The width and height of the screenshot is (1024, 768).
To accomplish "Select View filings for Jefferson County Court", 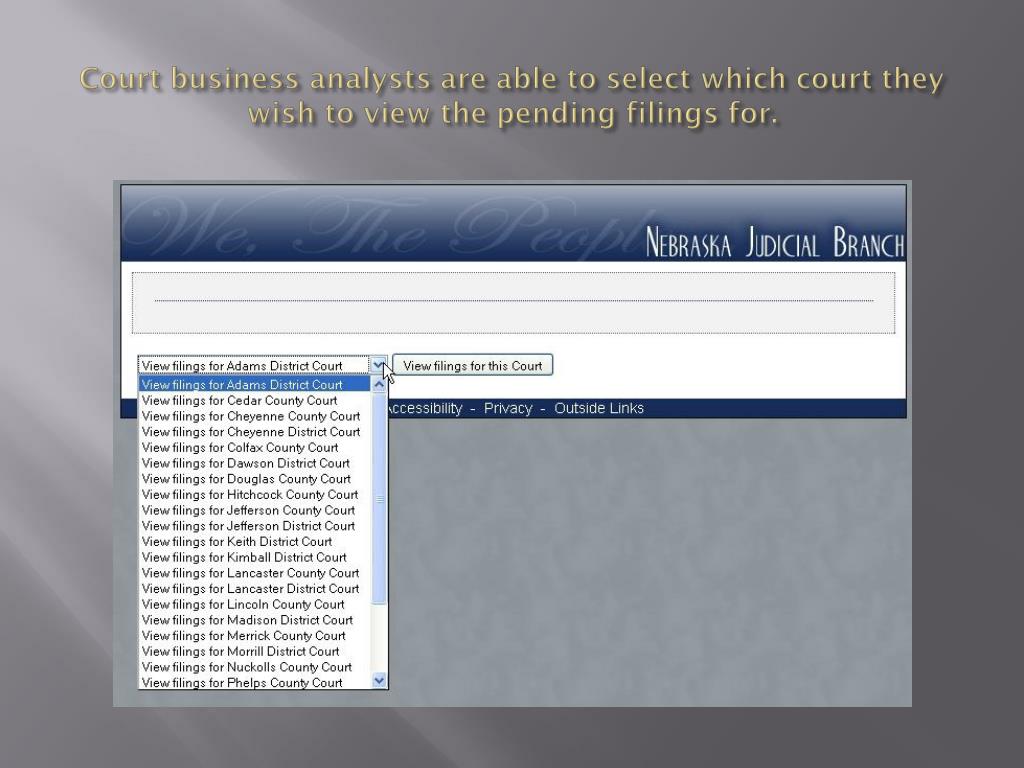I will [x=255, y=510].
